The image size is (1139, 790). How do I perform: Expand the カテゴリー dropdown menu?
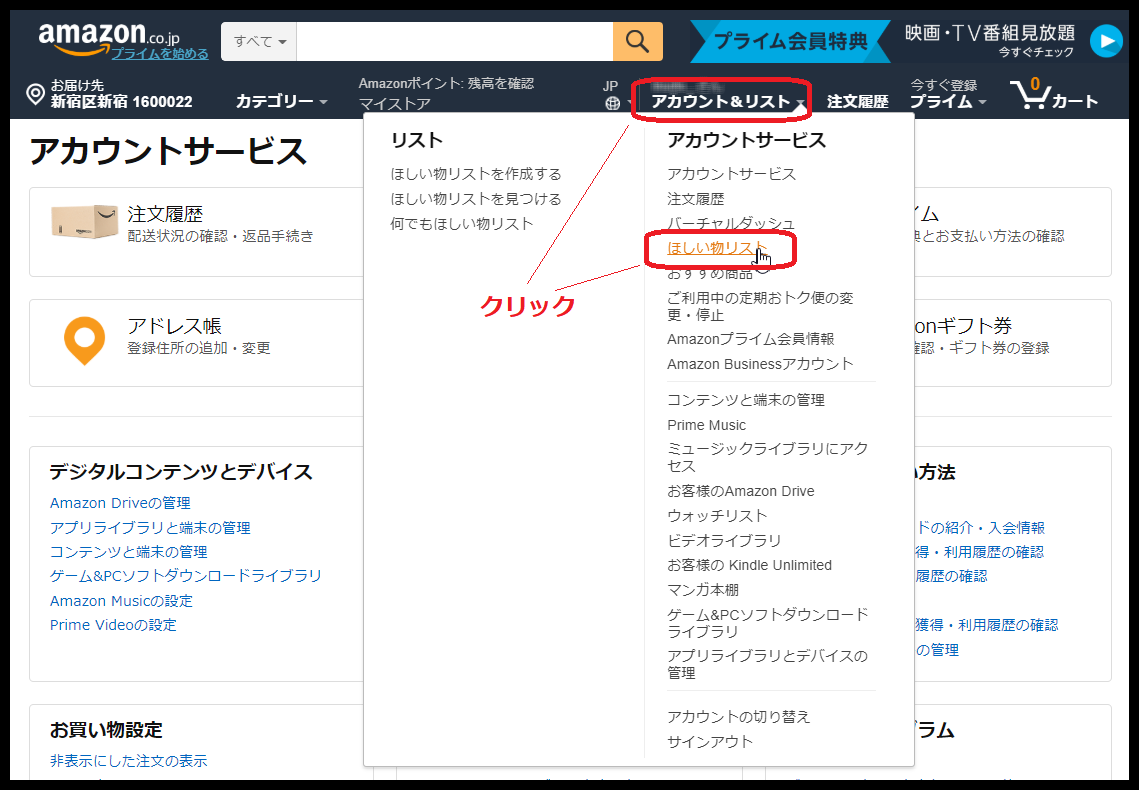281,101
